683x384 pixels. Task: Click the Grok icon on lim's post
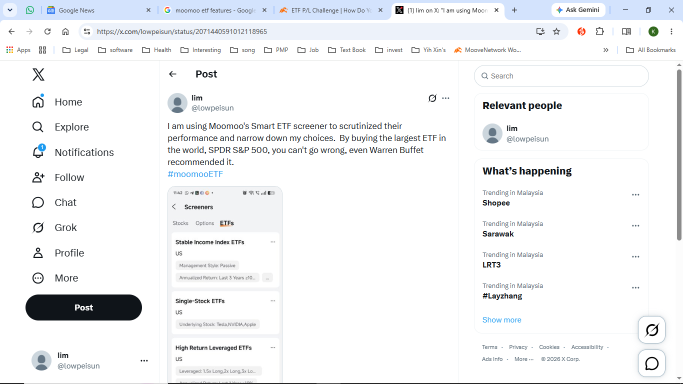[432, 98]
